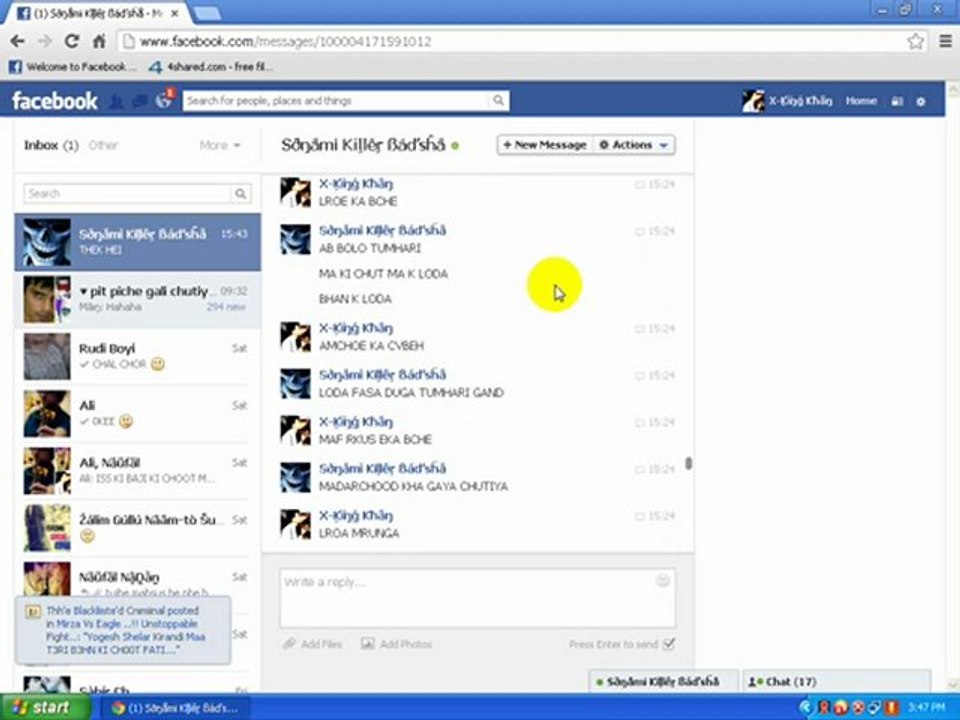The width and height of the screenshot is (960, 720).
Task: Click the search magnifier in Facebook header
Action: [499, 100]
